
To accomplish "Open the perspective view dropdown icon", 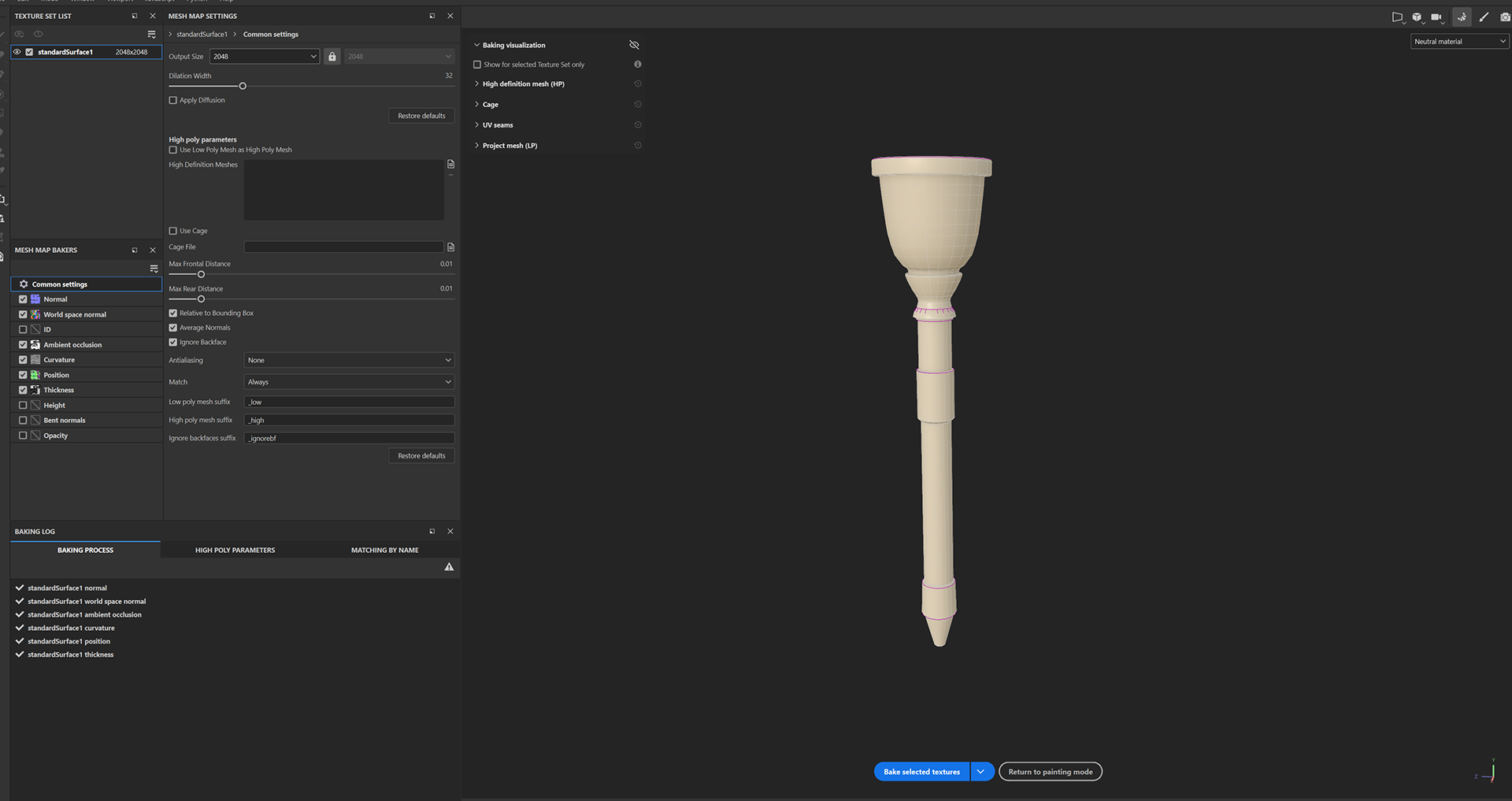I will point(1398,17).
